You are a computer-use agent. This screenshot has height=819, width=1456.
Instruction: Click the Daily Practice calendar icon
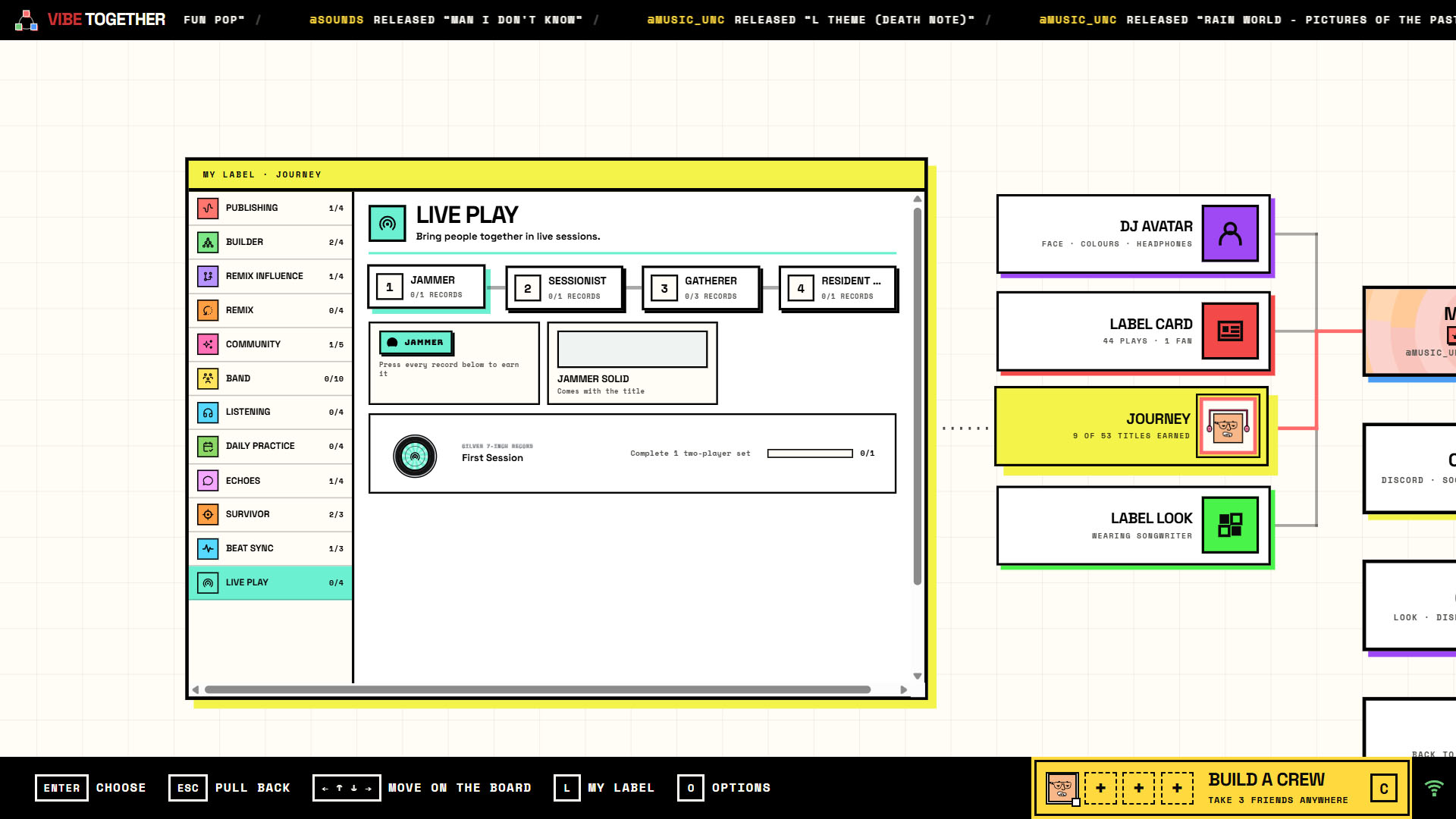(x=208, y=446)
